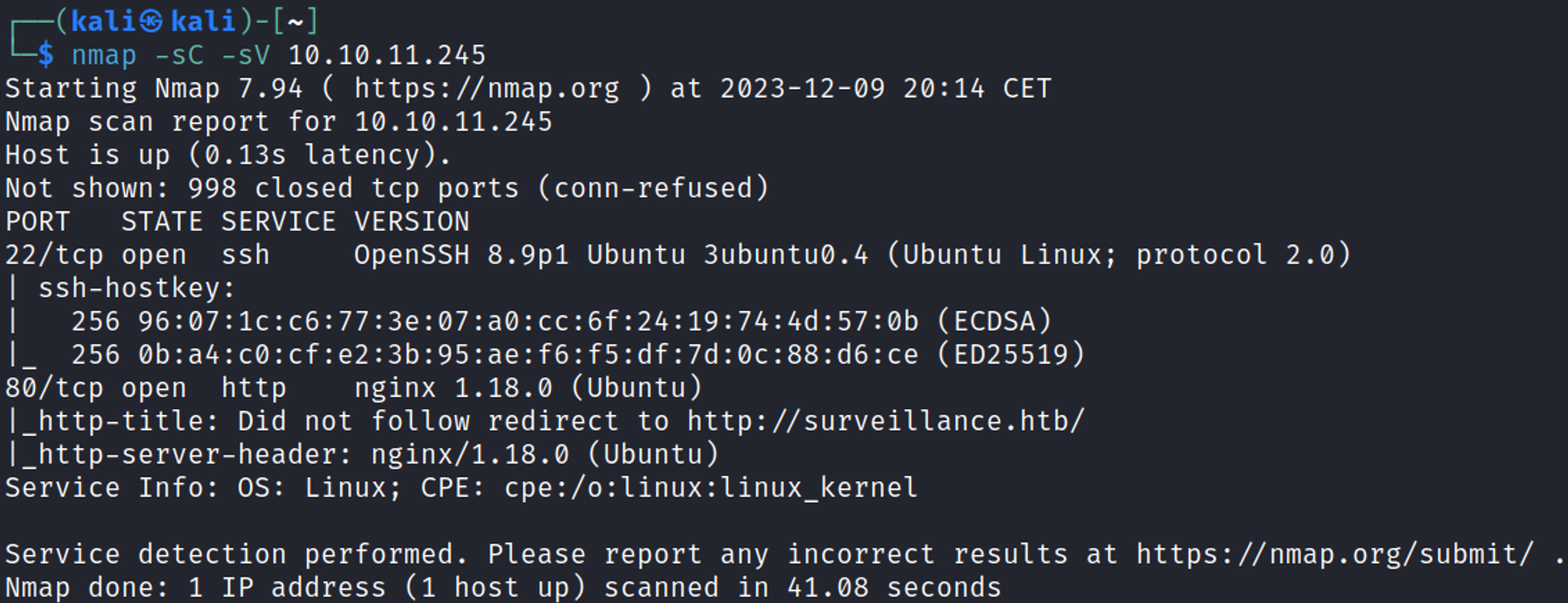The width and height of the screenshot is (1568, 603).
Task: Click the tilde directory in the prompt
Action: coord(296,21)
